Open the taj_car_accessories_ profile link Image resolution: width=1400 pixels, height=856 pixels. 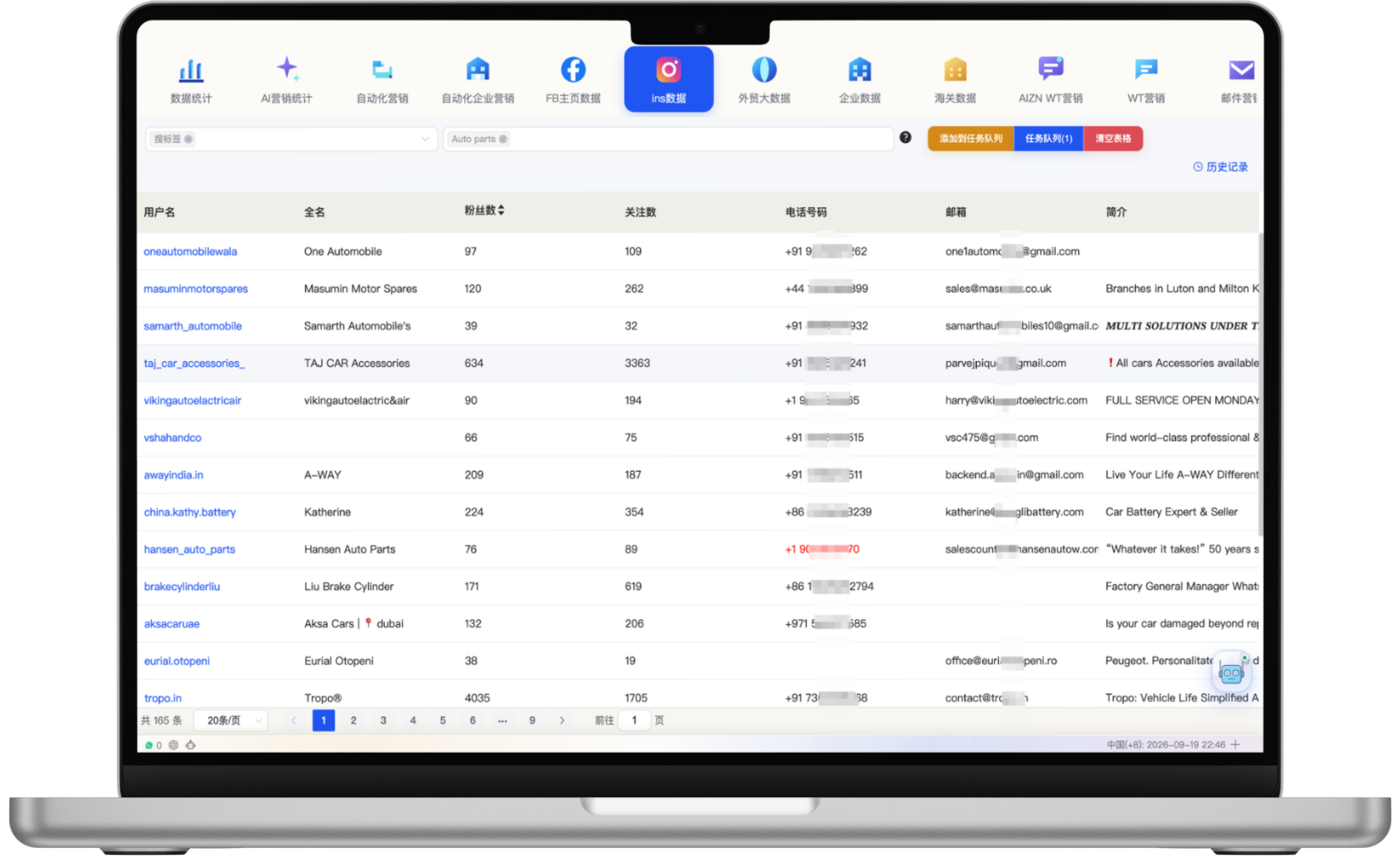pyautogui.click(x=194, y=364)
